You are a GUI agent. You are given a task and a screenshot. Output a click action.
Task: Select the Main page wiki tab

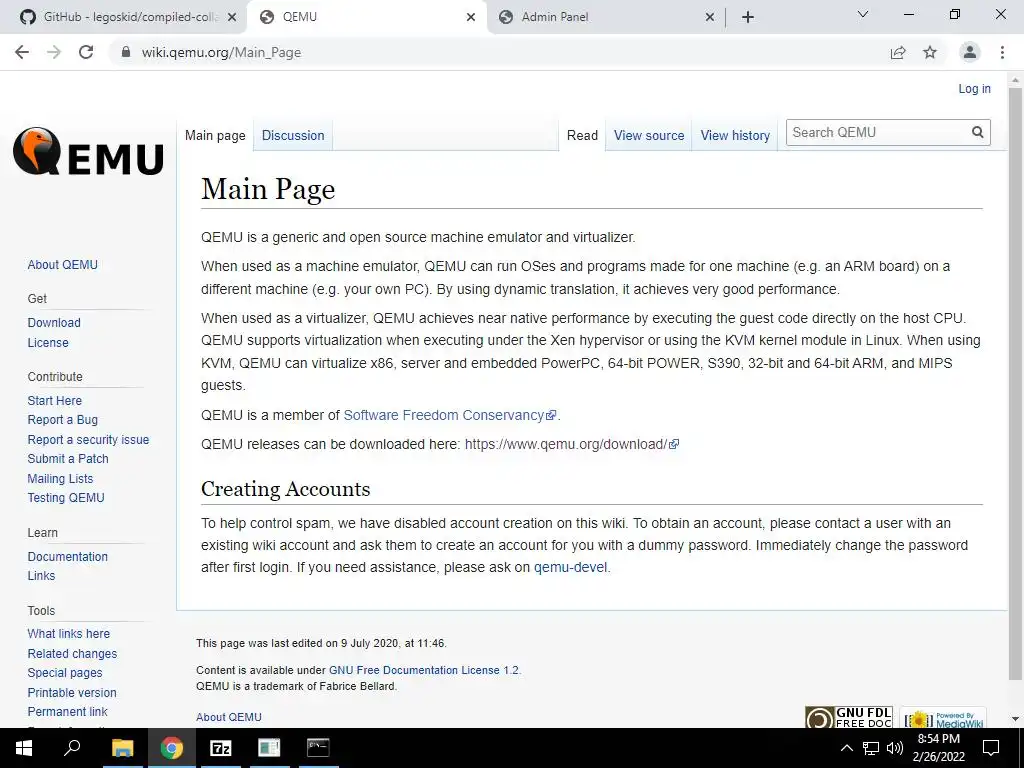(x=215, y=135)
